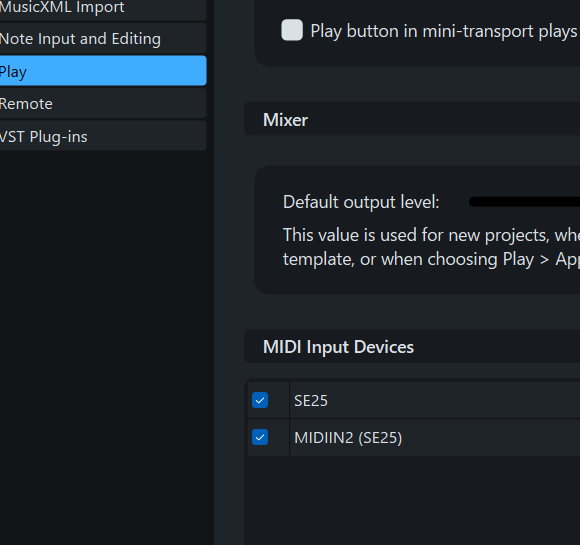580x545 pixels.
Task: Click the 'Default output level:' label
Action: pos(361,202)
